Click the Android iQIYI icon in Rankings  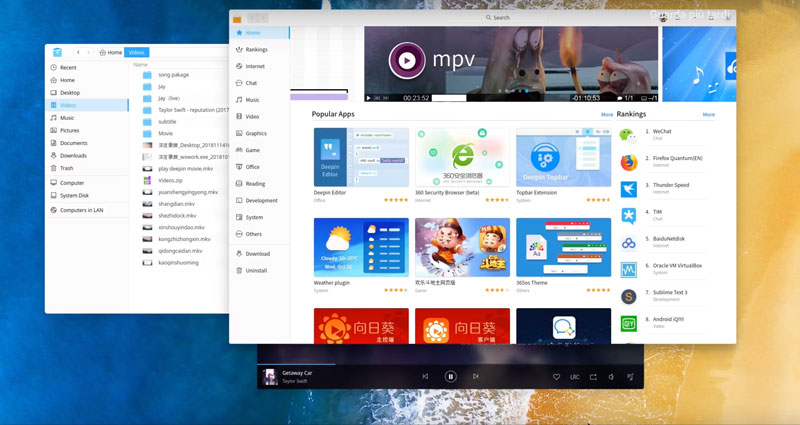click(629, 323)
